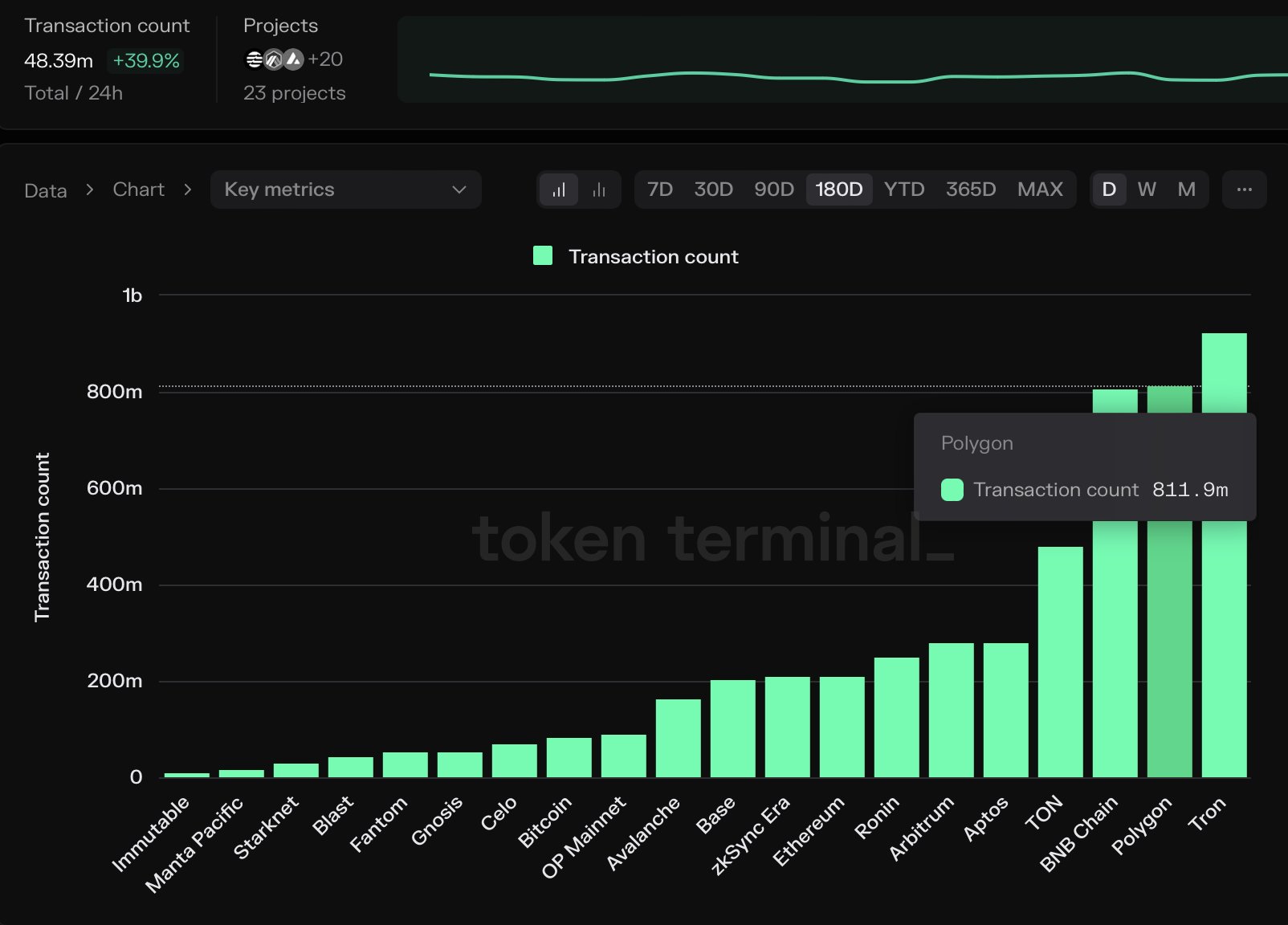The height and width of the screenshot is (925, 1288).
Task: Click the green legend swatch above chart
Action: click(x=543, y=256)
